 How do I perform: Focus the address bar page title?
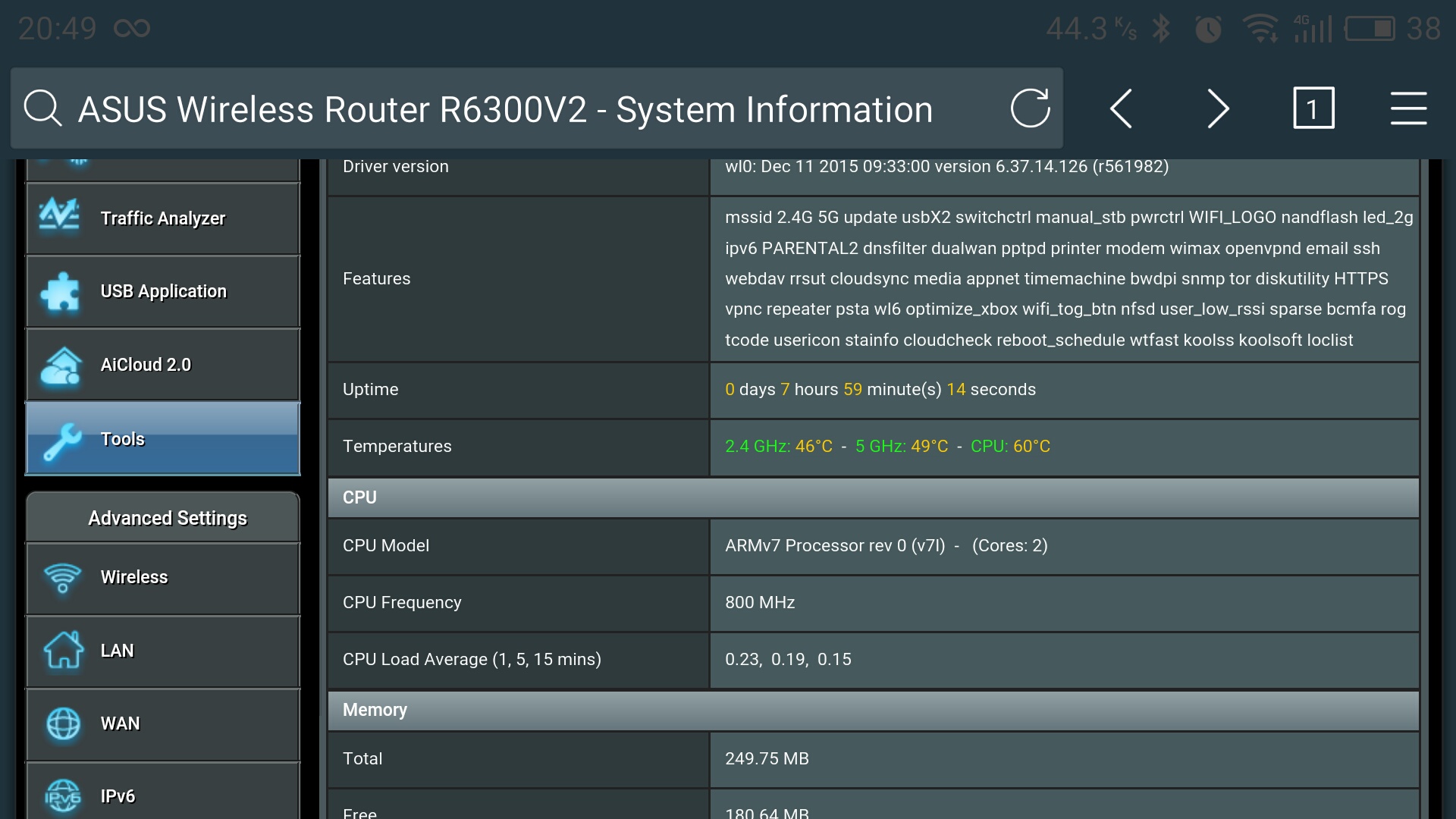(x=505, y=109)
